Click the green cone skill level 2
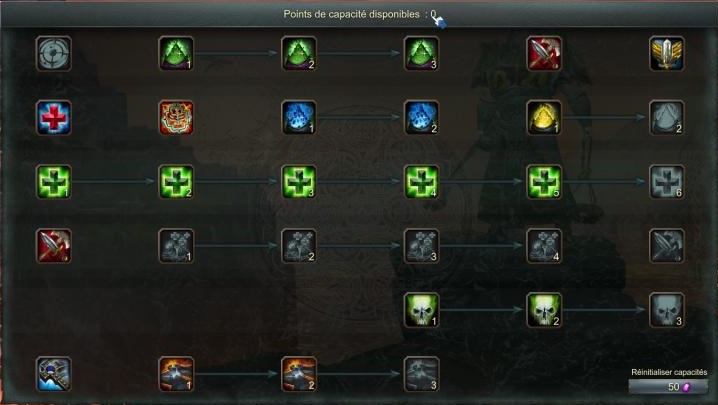Screen dimensions: 718x405 pyautogui.click(x=299, y=54)
